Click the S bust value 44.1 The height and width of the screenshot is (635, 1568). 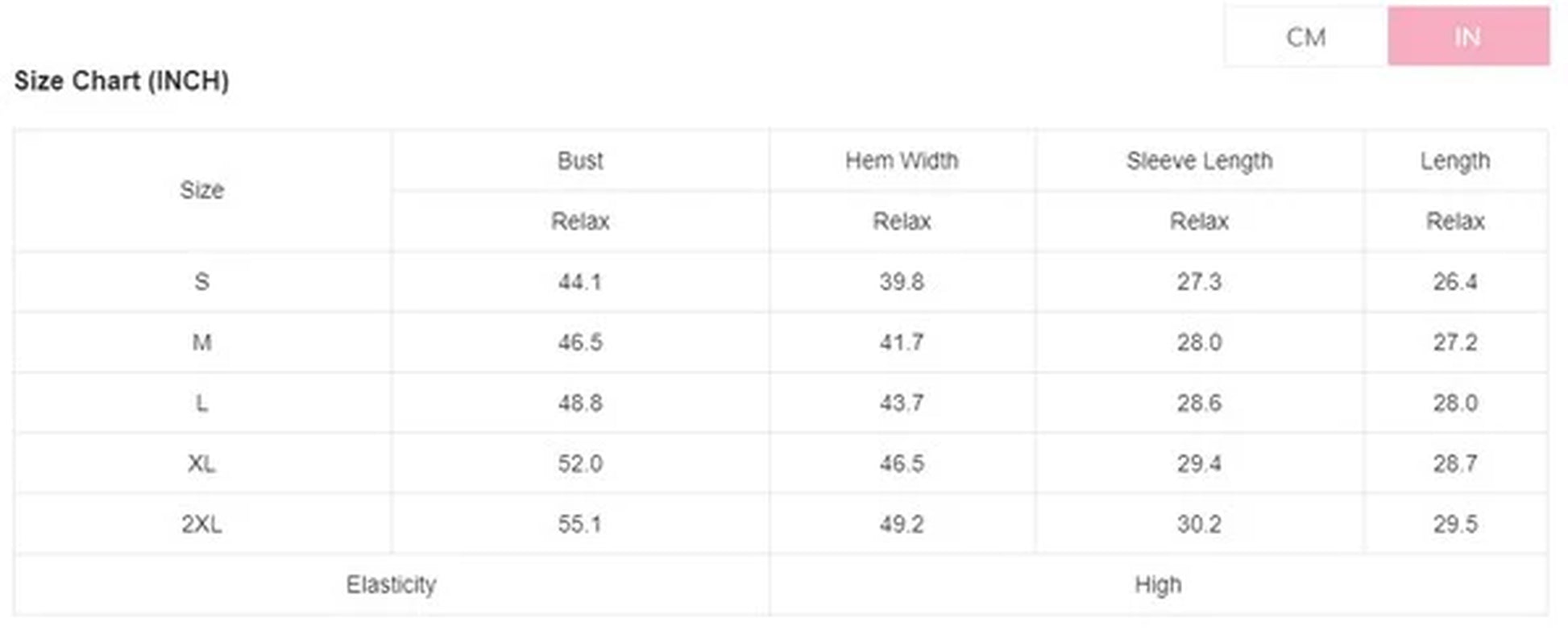pyautogui.click(x=580, y=281)
